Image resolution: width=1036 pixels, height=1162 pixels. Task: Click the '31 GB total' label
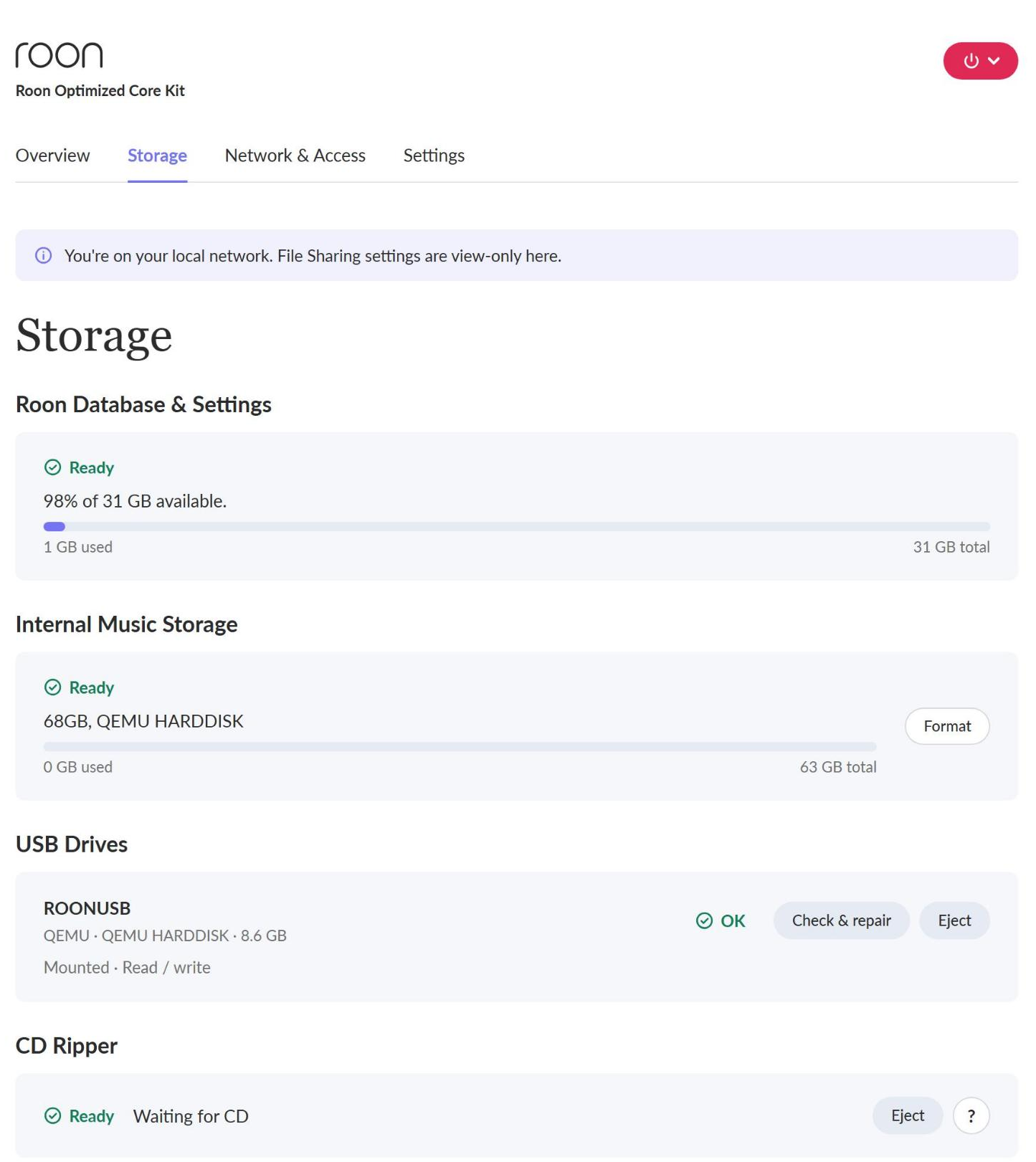click(951, 548)
